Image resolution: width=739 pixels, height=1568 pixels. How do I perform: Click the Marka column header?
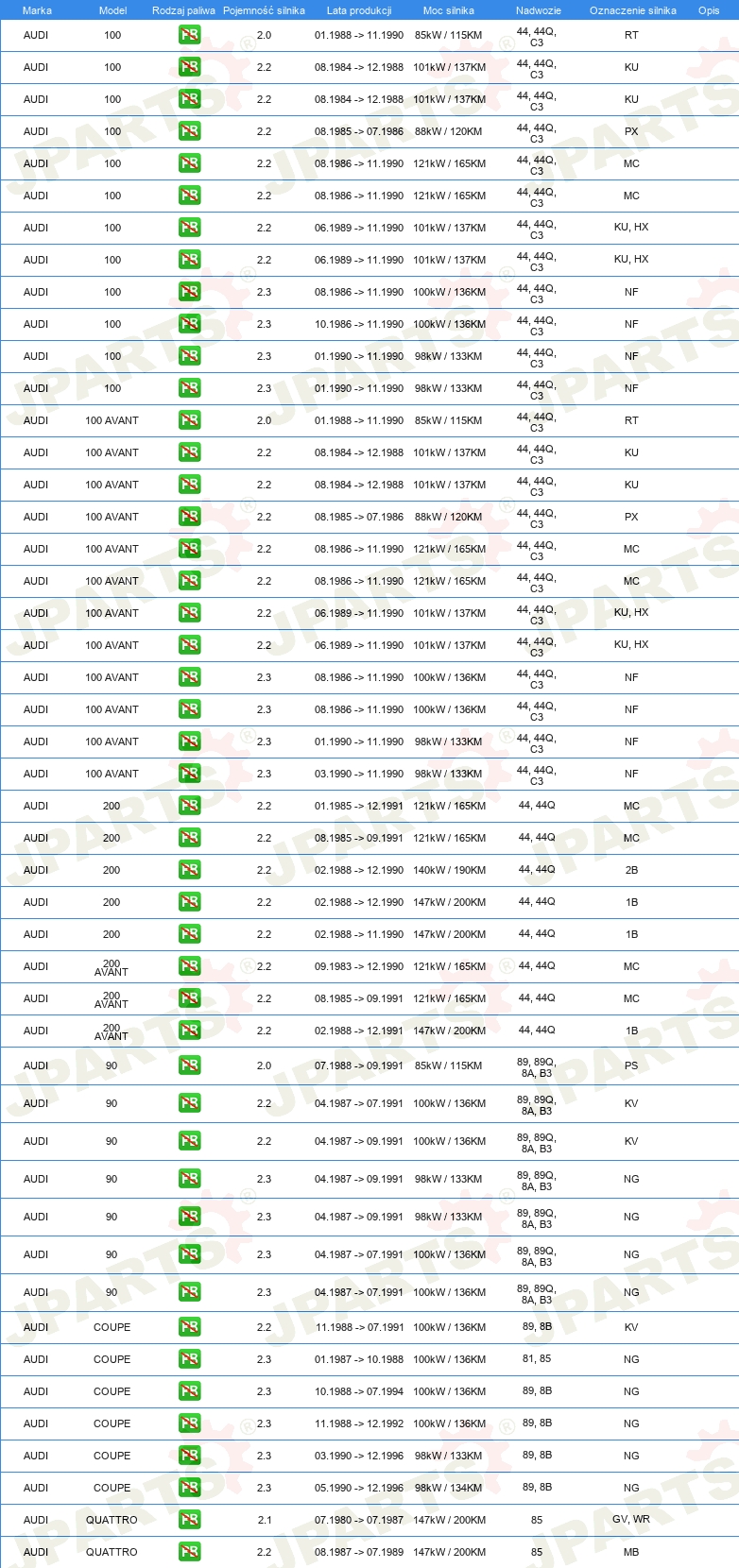[x=37, y=10]
